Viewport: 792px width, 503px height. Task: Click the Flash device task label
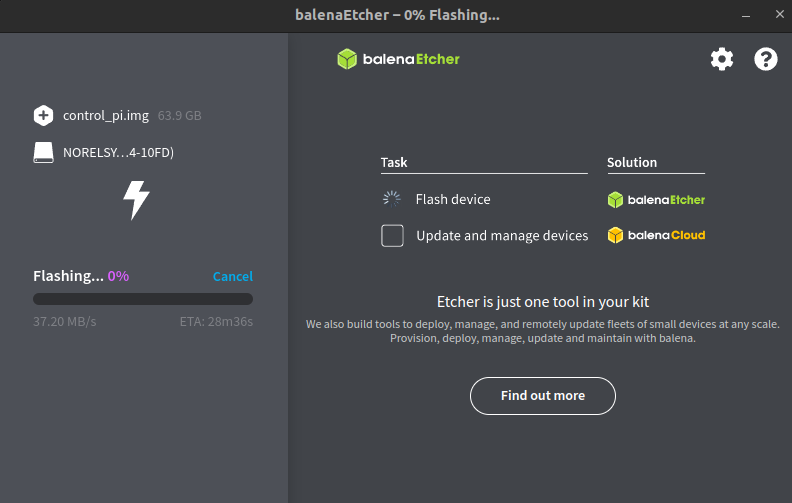click(453, 199)
